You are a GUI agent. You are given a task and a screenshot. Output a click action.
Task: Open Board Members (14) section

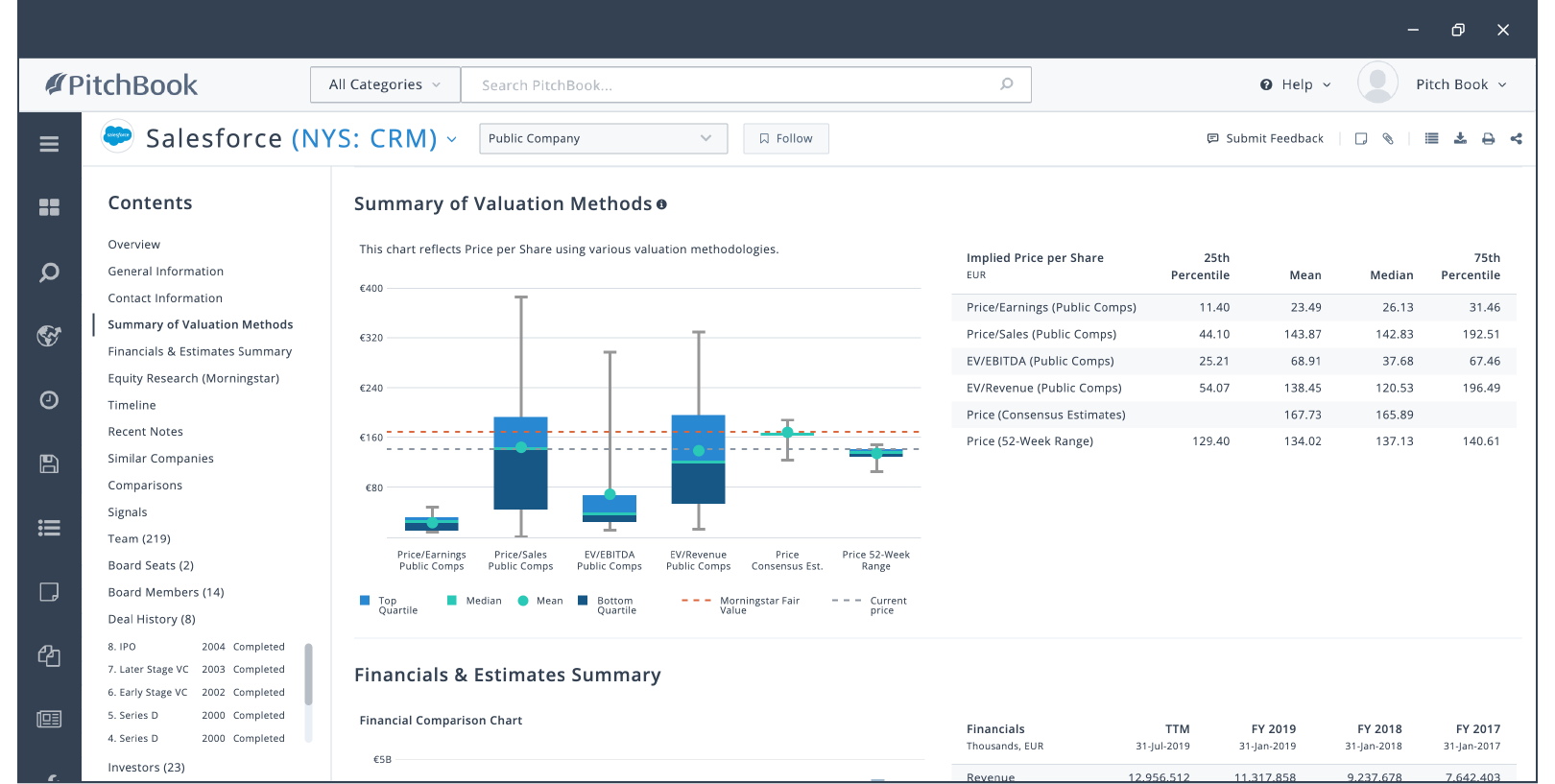pyautogui.click(x=166, y=593)
